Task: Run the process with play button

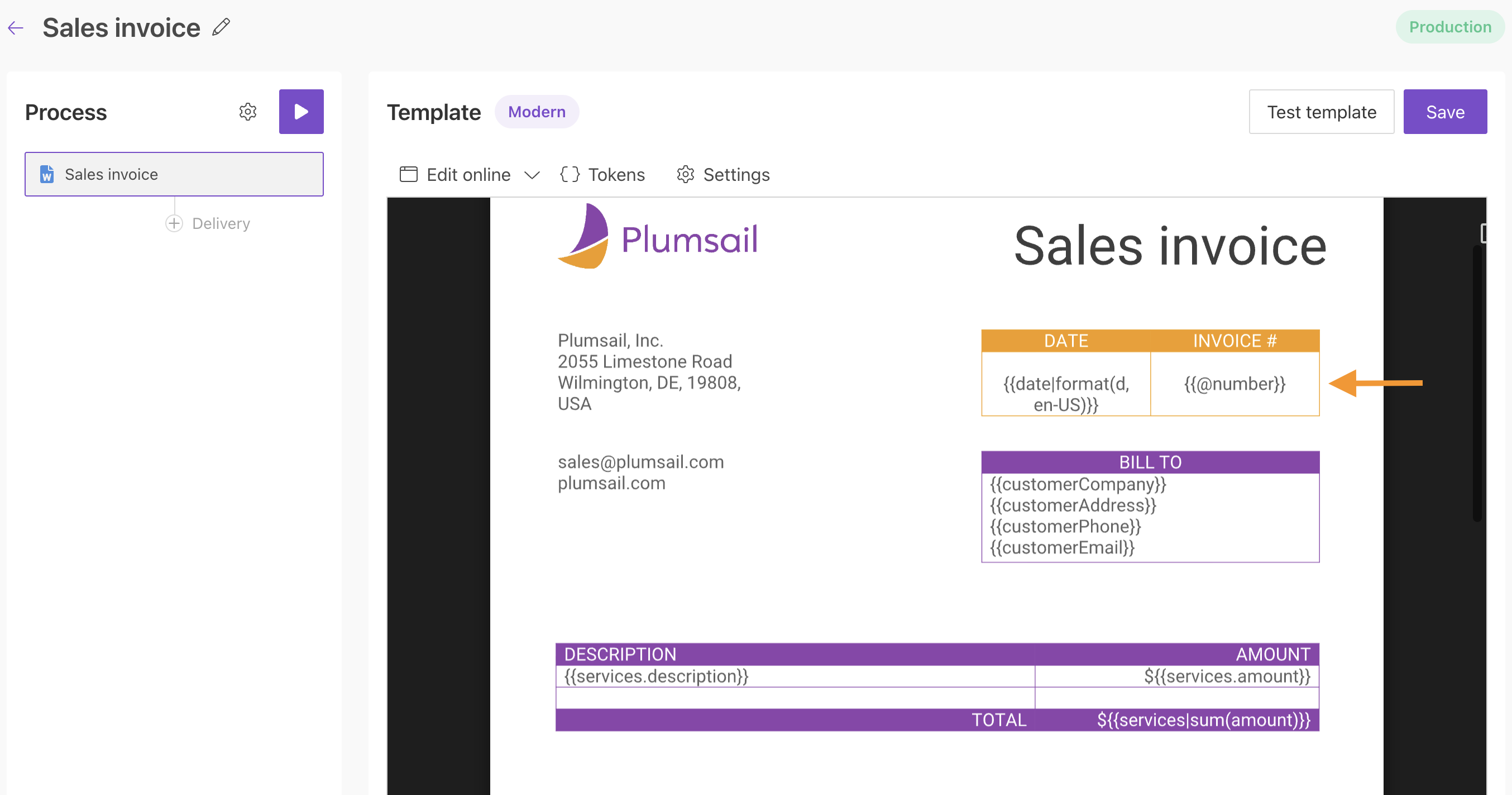Action: point(301,112)
